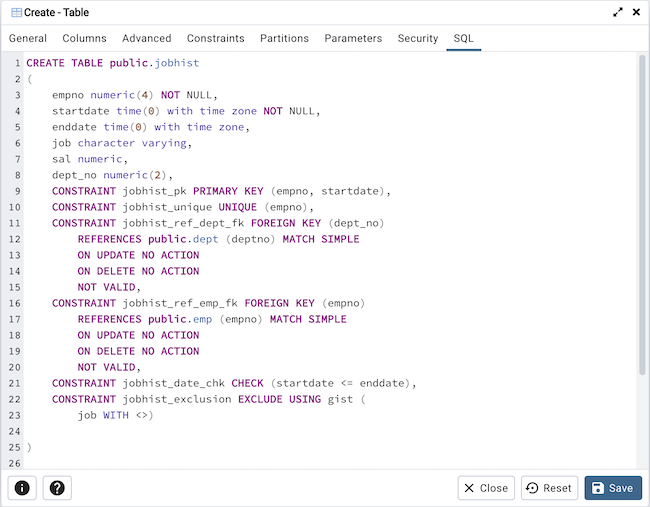The height and width of the screenshot is (507, 650).
Task: Close dialog using the X icon
Action: (x=636, y=12)
